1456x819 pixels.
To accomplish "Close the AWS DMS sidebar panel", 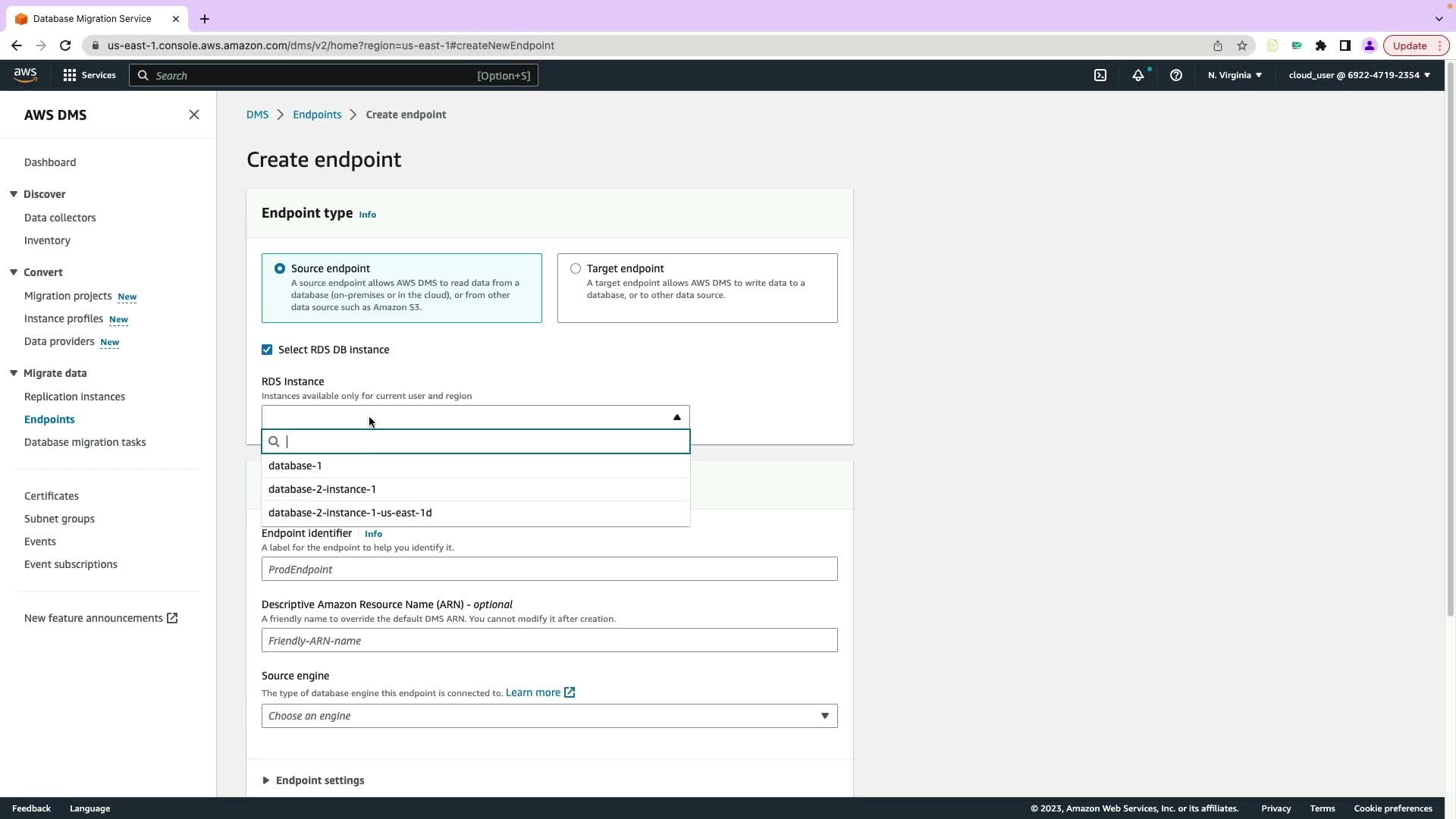I will 194,115.
